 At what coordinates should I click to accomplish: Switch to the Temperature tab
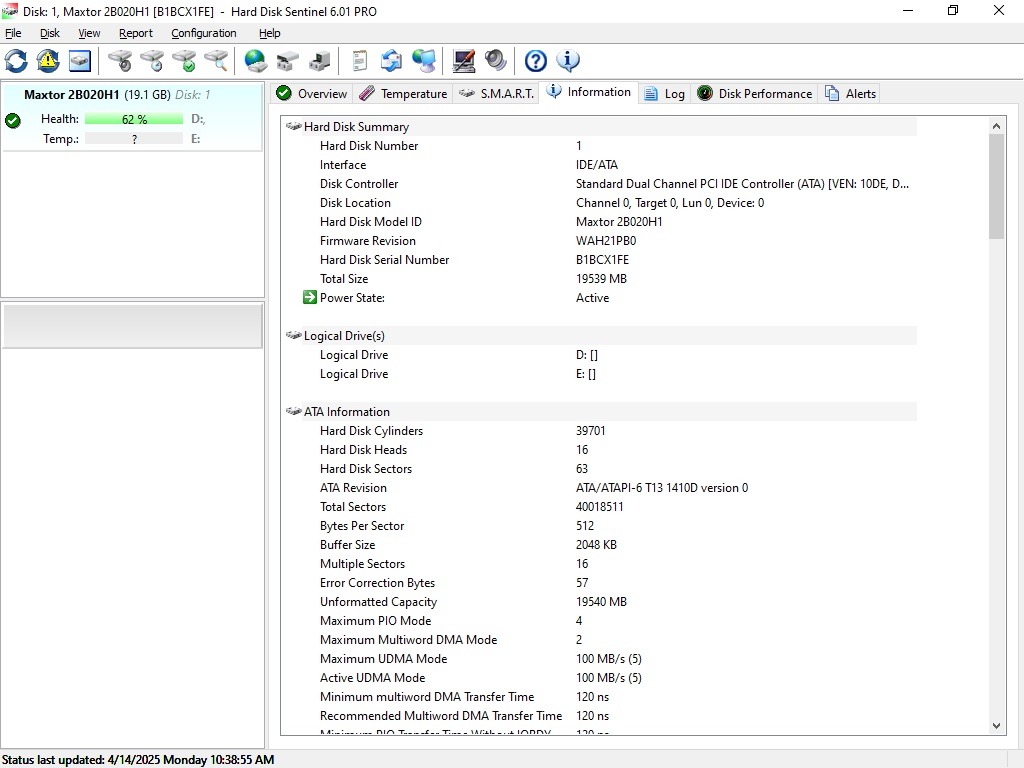point(404,93)
